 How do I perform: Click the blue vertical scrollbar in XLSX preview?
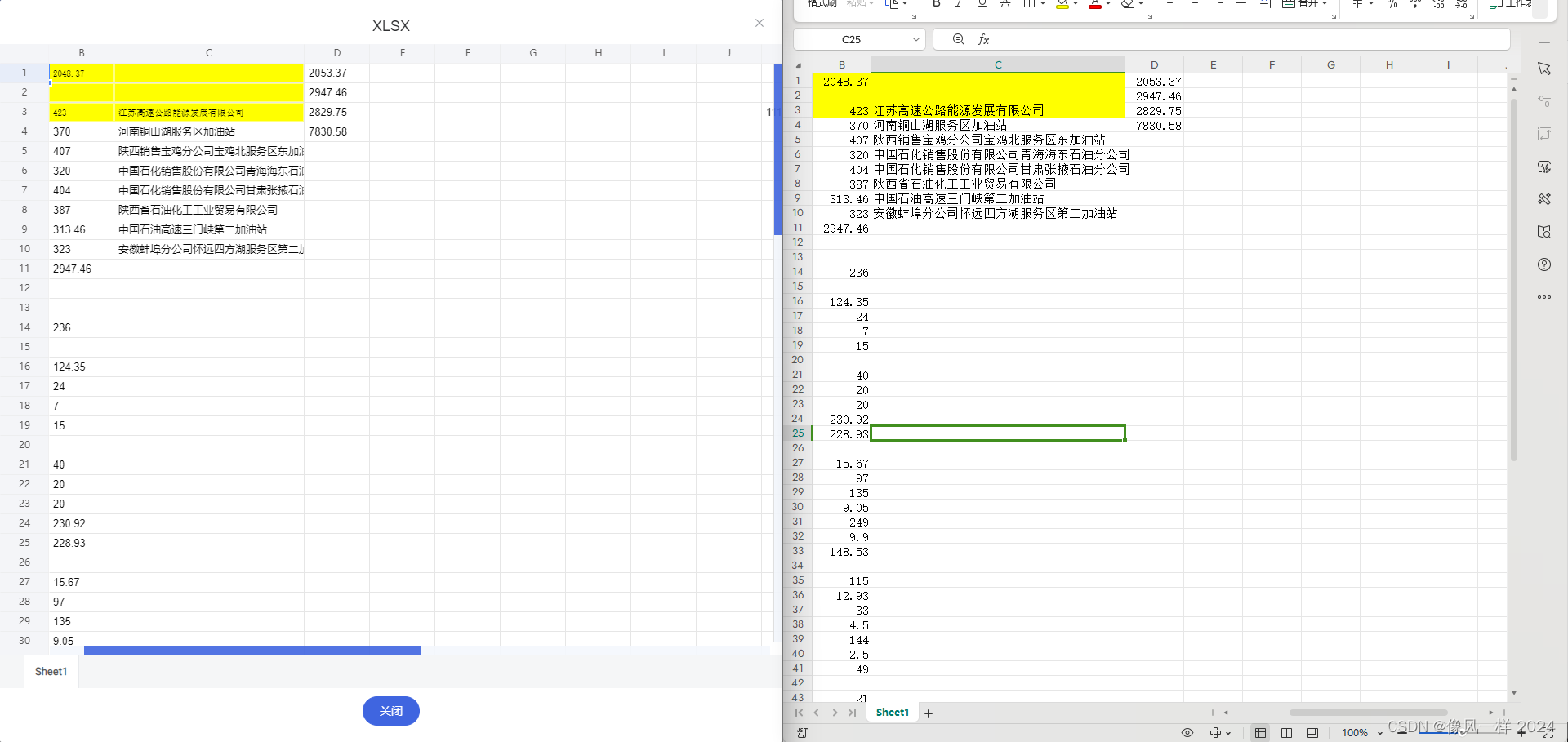click(778, 149)
